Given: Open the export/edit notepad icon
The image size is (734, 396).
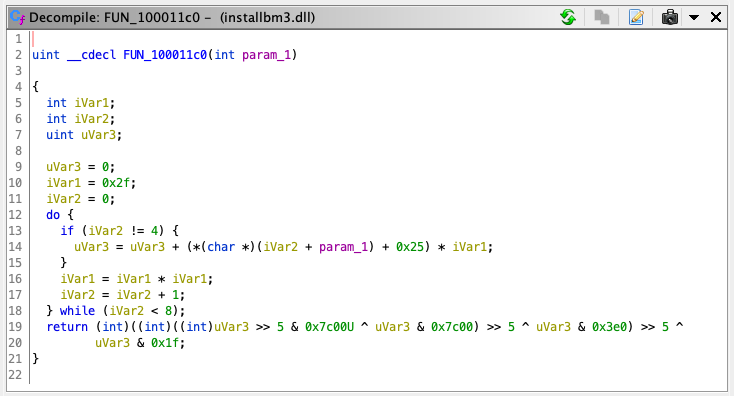Looking at the screenshot, I should point(636,17).
